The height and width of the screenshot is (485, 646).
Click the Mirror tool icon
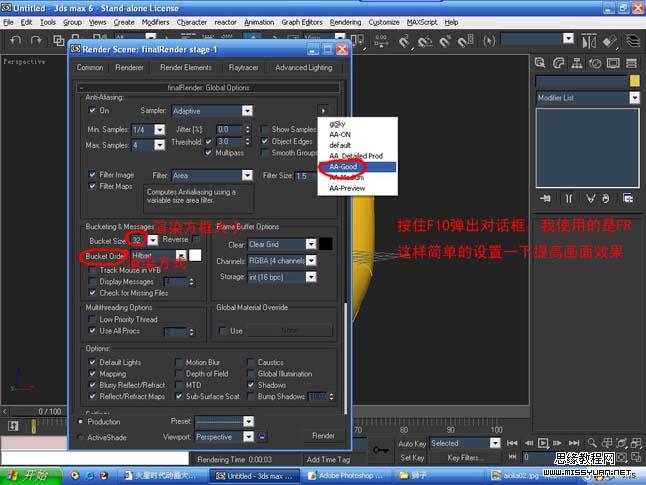pyautogui.click(x=589, y=41)
